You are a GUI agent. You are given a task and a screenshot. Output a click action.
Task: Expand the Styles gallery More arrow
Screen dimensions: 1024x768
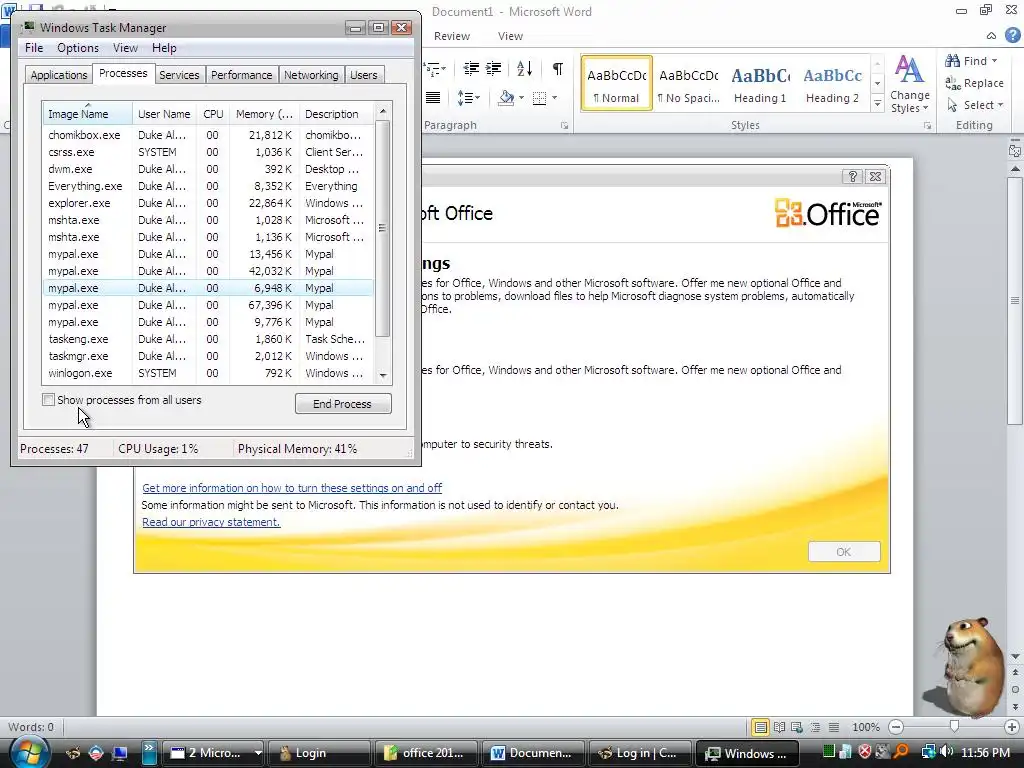coord(877,103)
